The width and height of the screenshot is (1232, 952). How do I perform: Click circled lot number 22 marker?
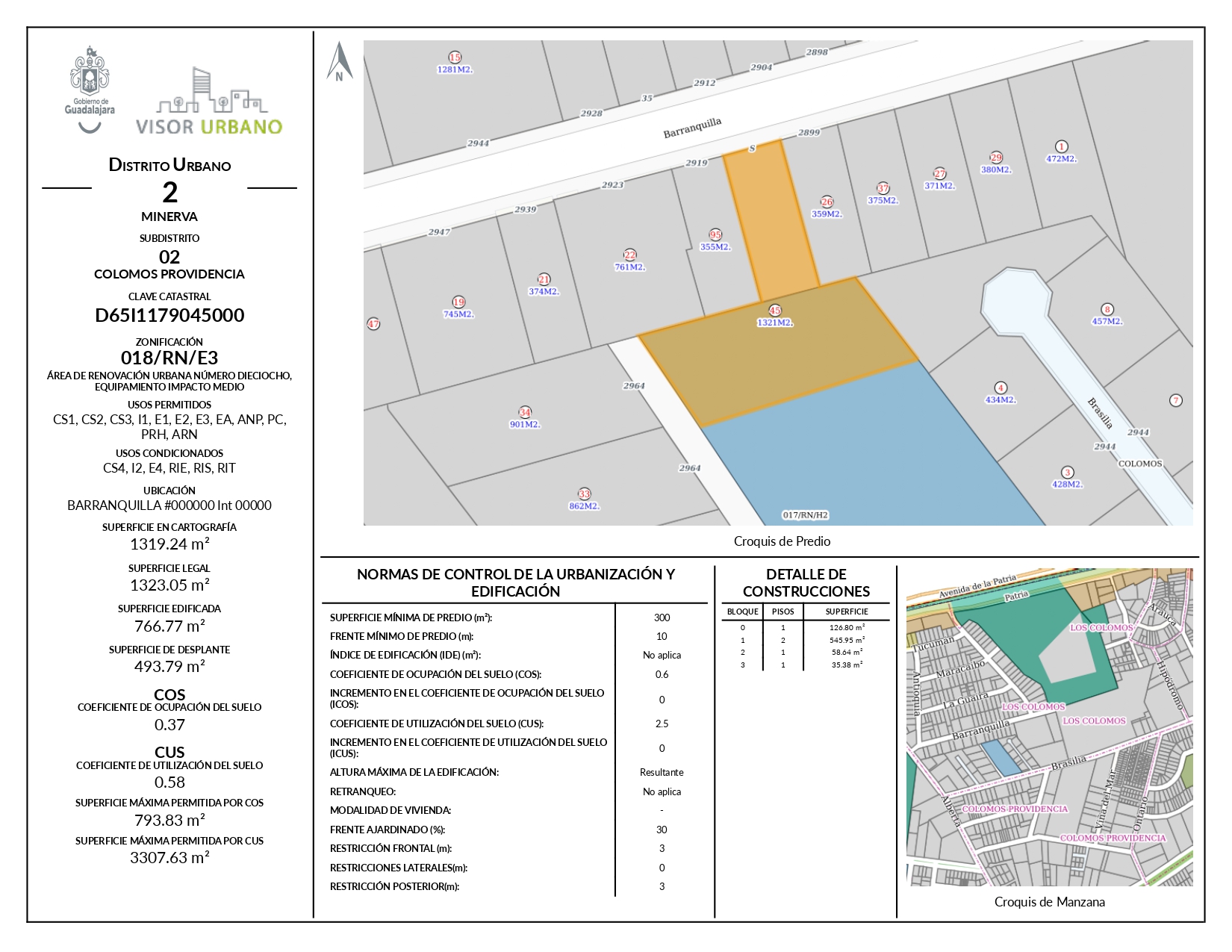(630, 255)
